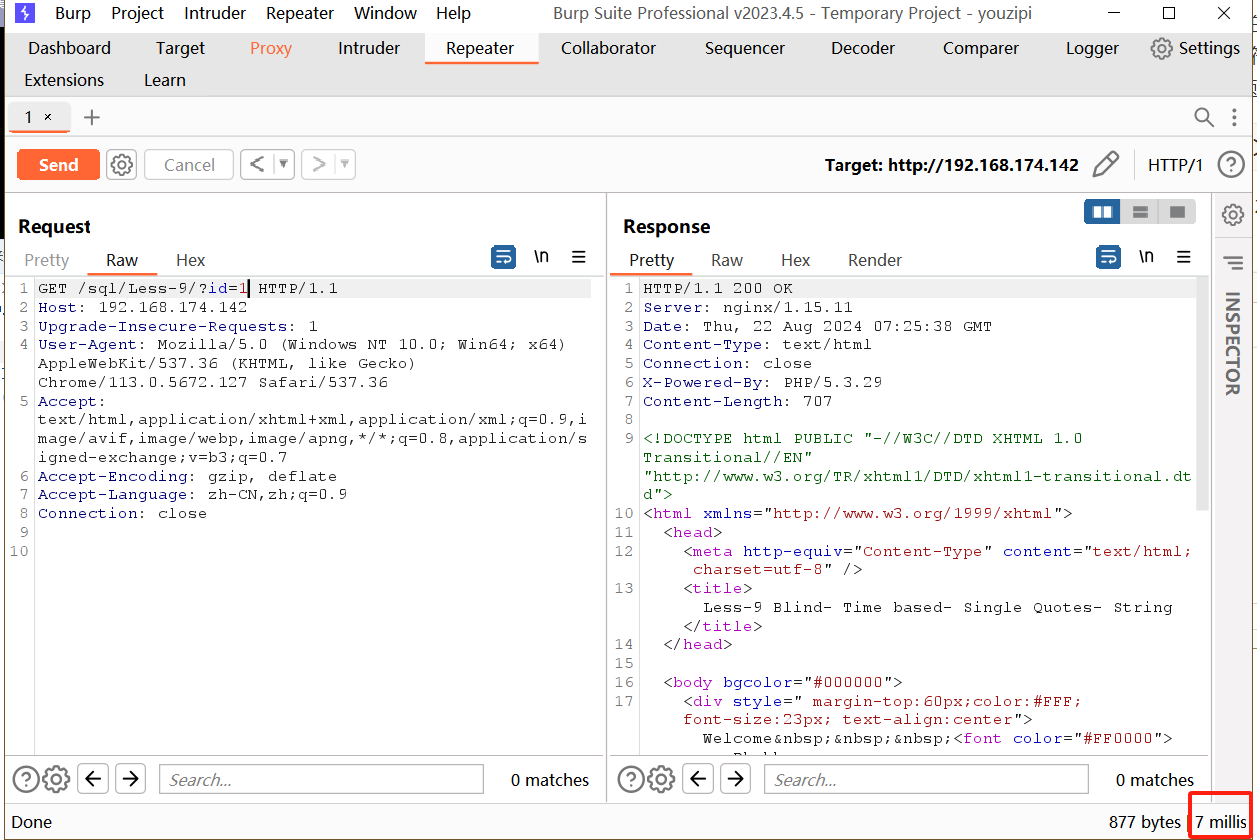The height and width of the screenshot is (840, 1257).
Task: Open the Help menu
Action: [453, 13]
